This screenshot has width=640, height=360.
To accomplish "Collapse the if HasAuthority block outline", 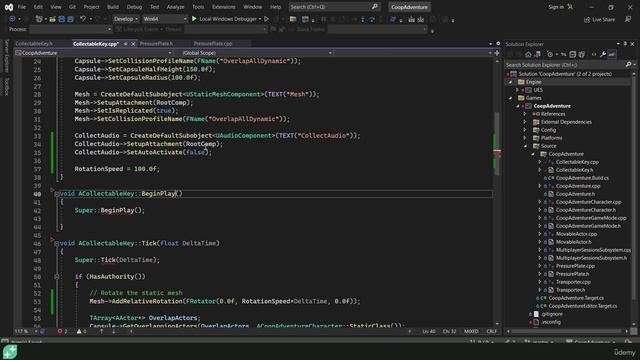I will [57, 277].
